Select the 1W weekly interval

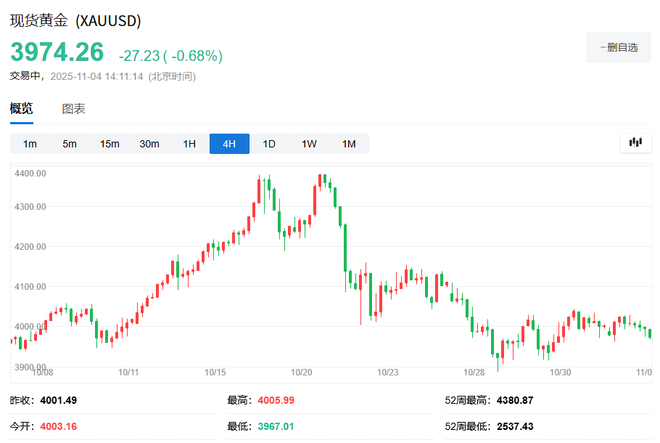(x=309, y=144)
